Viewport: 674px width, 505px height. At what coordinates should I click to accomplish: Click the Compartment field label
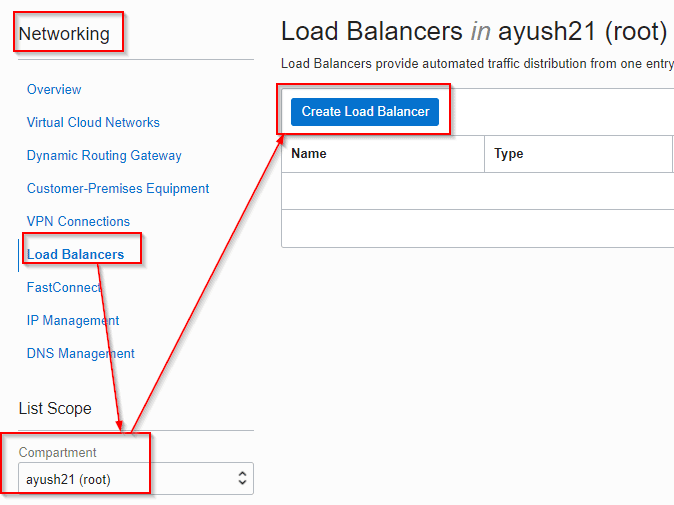point(58,452)
